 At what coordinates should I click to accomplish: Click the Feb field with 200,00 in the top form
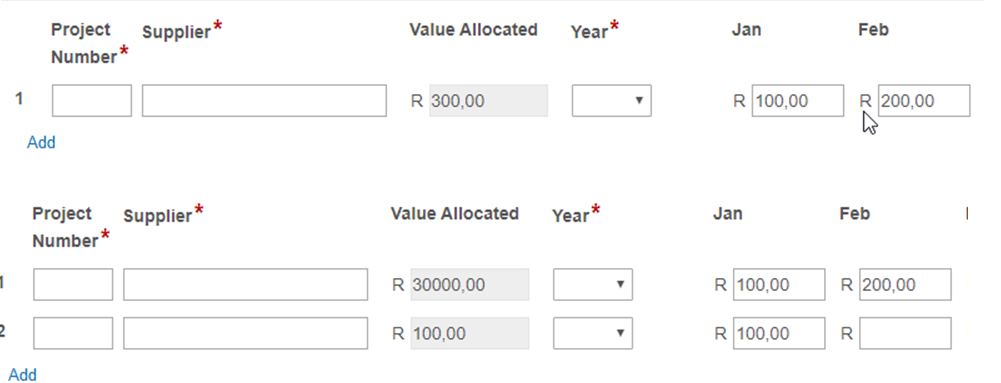click(x=924, y=101)
